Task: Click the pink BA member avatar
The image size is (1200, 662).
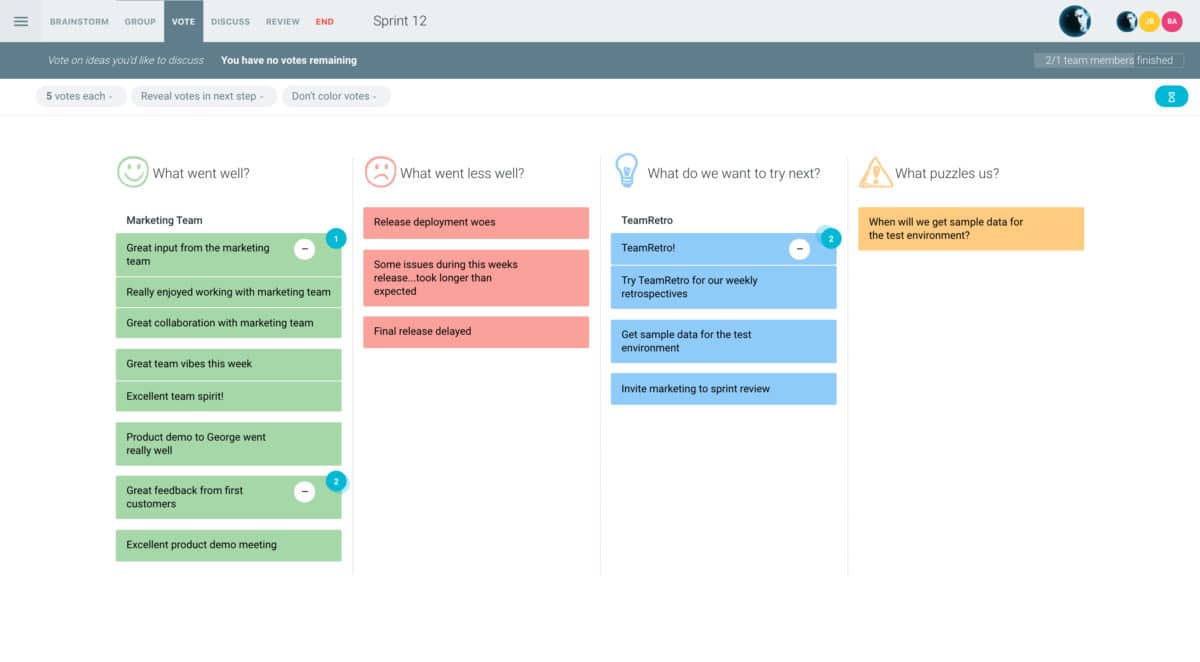Action: click(1171, 21)
